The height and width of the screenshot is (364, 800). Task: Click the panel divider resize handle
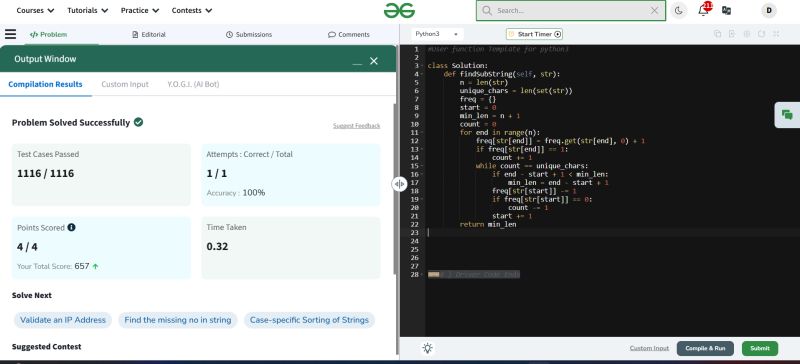[399, 184]
